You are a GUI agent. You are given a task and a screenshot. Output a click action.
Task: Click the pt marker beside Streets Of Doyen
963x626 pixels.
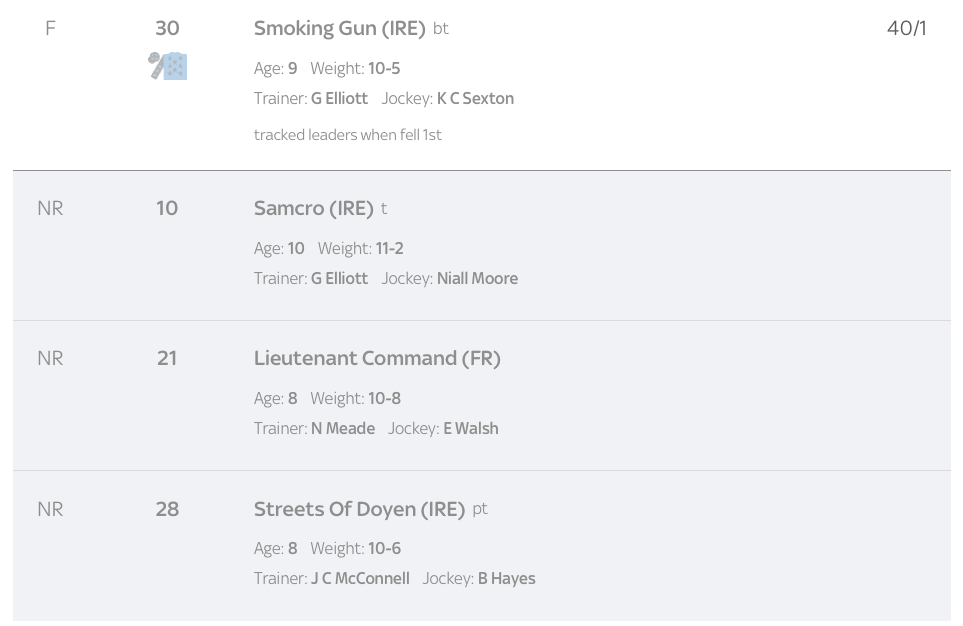pyautogui.click(x=480, y=509)
